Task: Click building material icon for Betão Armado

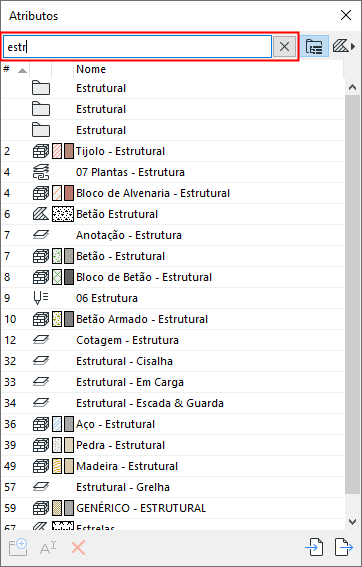Action: pos(41,319)
